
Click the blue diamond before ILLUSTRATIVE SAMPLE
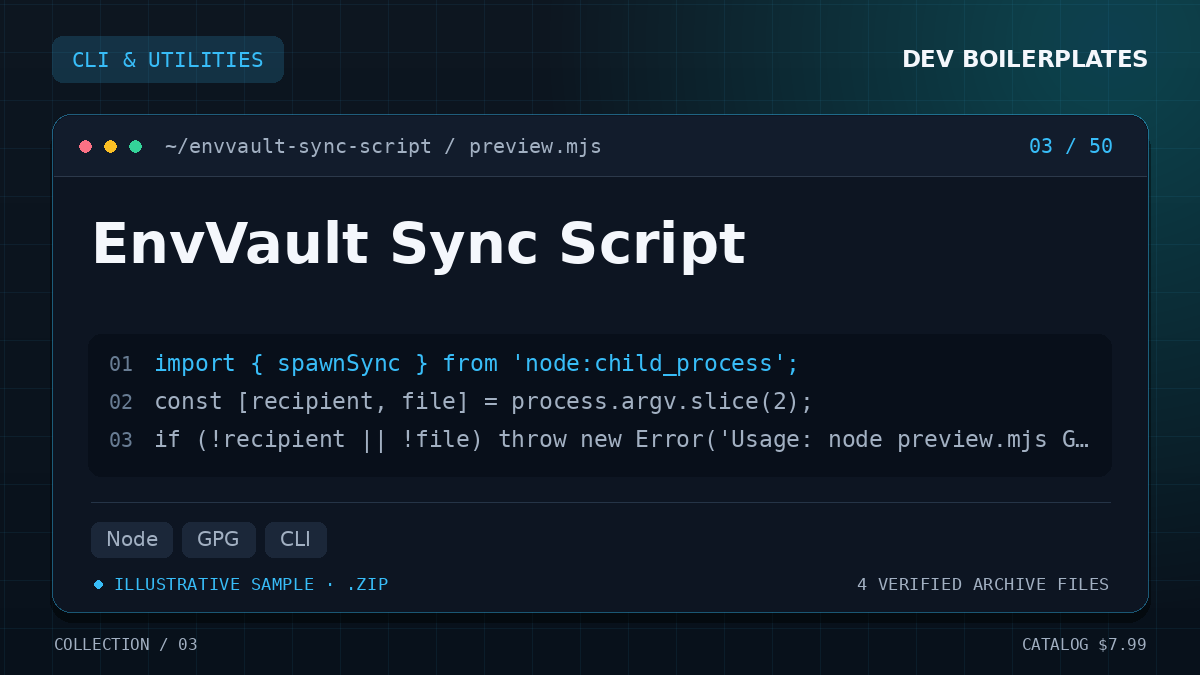click(98, 584)
